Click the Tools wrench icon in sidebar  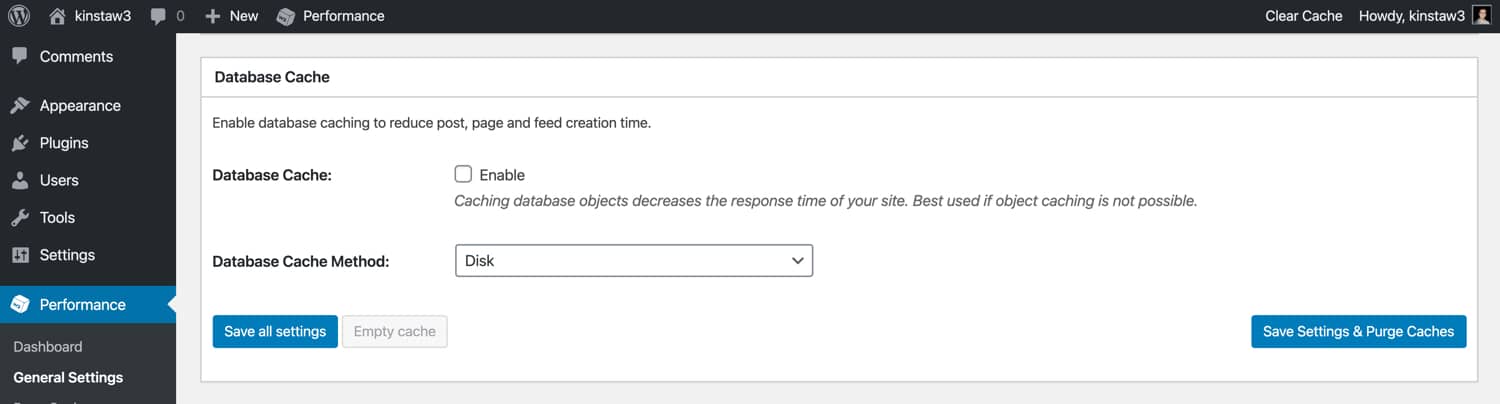coord(20,218)
